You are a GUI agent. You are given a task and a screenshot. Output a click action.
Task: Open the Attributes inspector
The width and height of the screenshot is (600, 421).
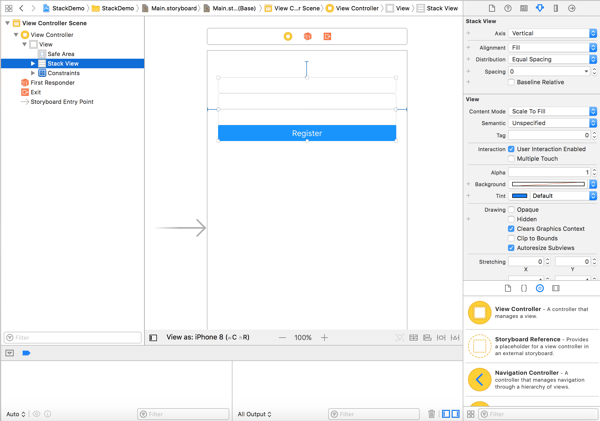(540, 8)
